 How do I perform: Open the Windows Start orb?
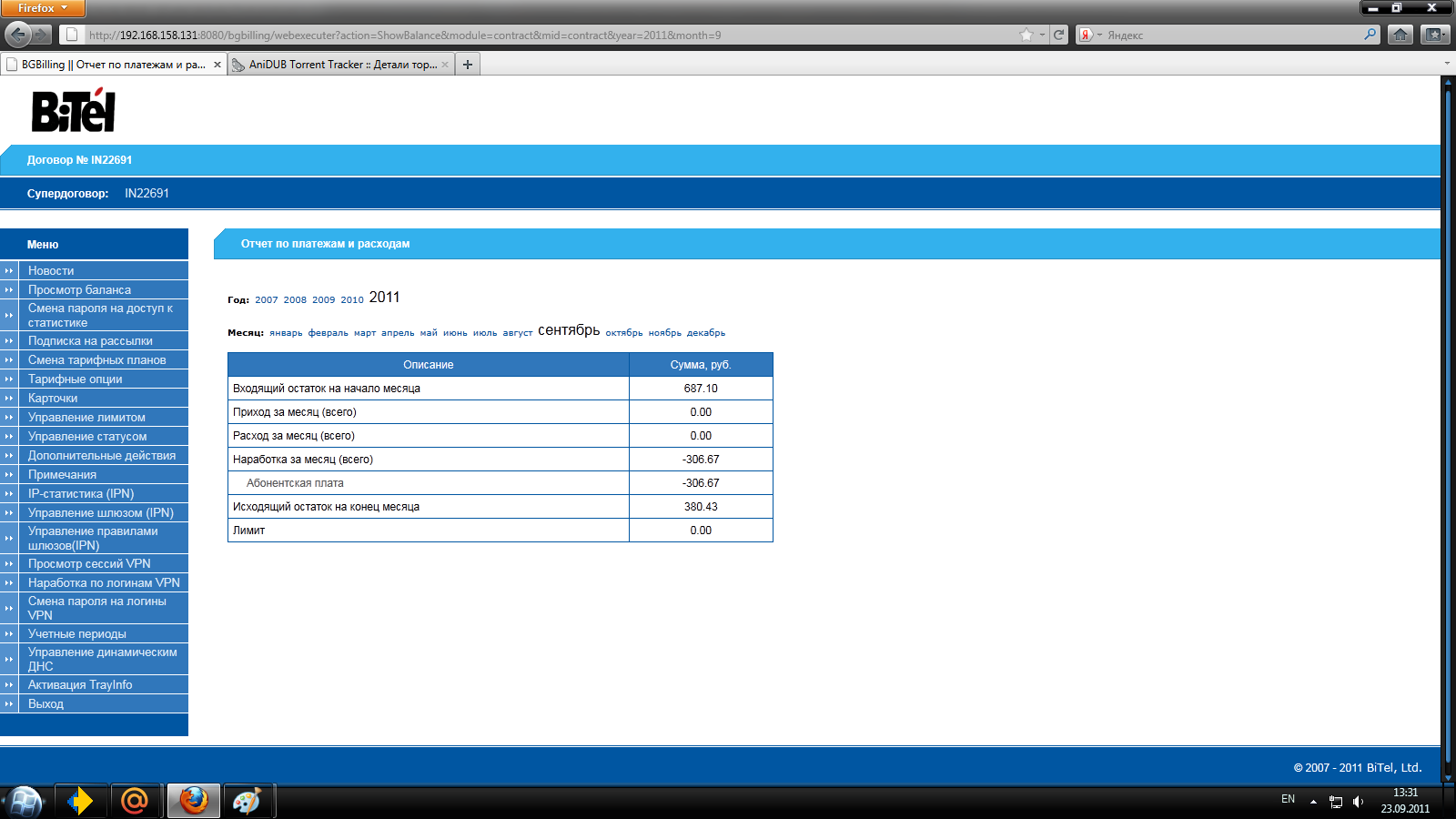tap(24, 801)
